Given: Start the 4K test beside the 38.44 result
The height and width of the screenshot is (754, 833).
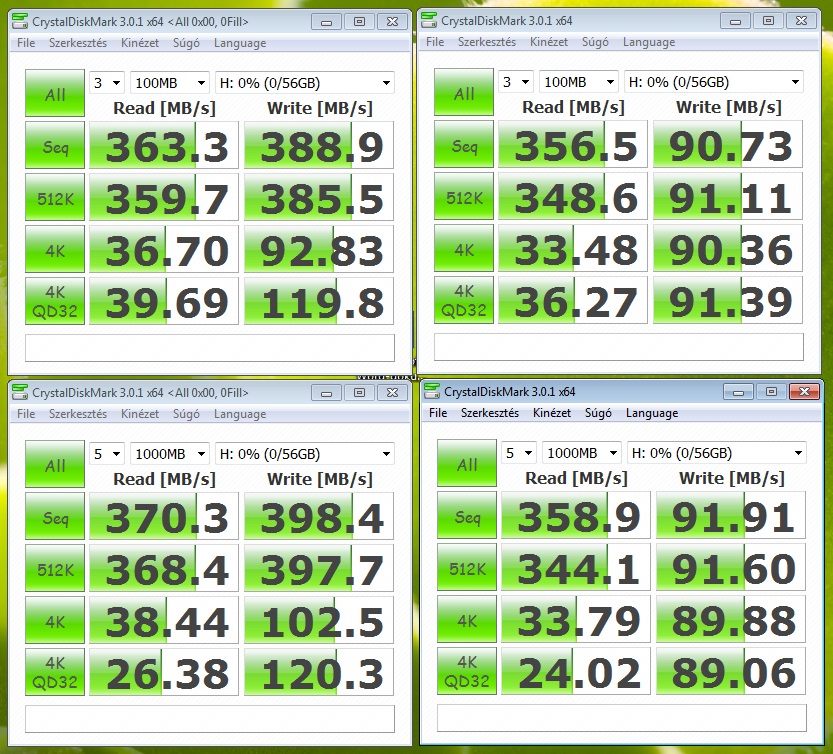Looking at the screenshot, I should tap(55, 620).
